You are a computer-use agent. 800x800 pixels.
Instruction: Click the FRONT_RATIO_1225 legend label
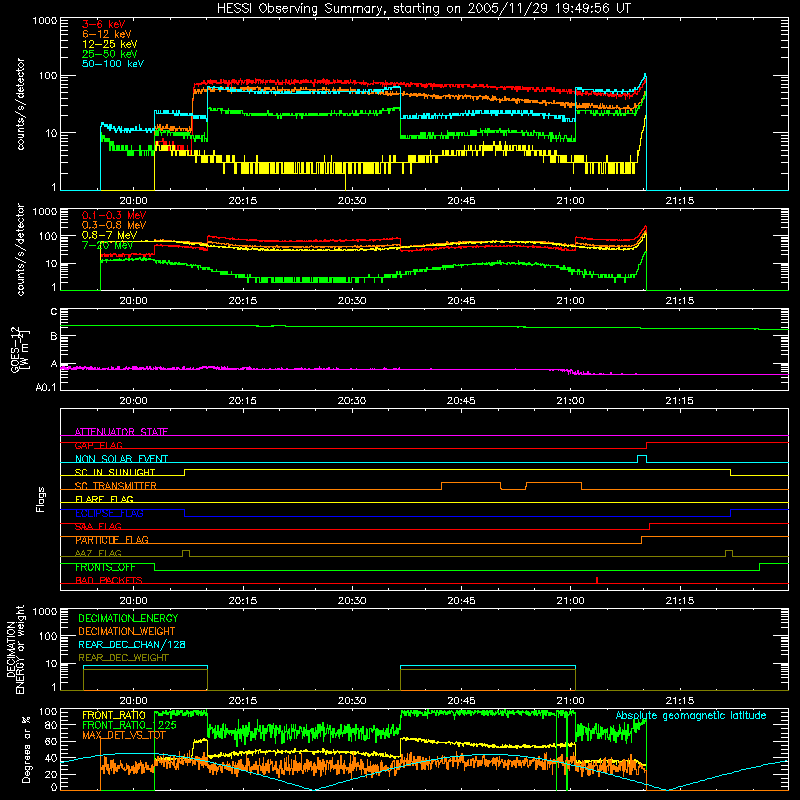129,725
